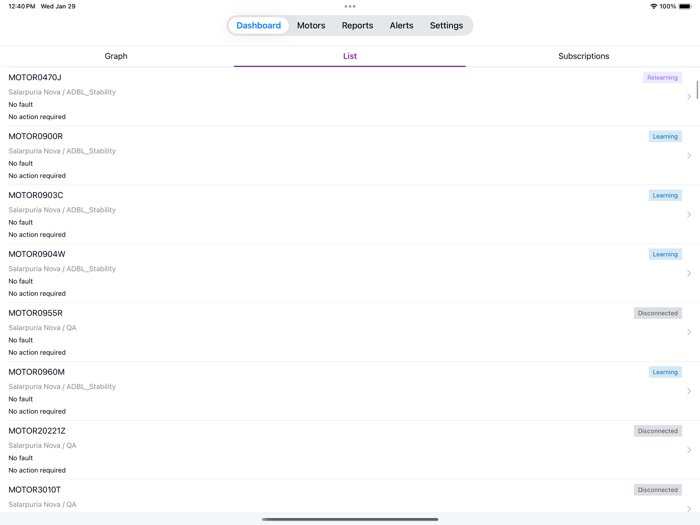The width and height of the screenshot is (700, 525).
Task: Select the MOTOR0960M title
Action: coord(37,372)
